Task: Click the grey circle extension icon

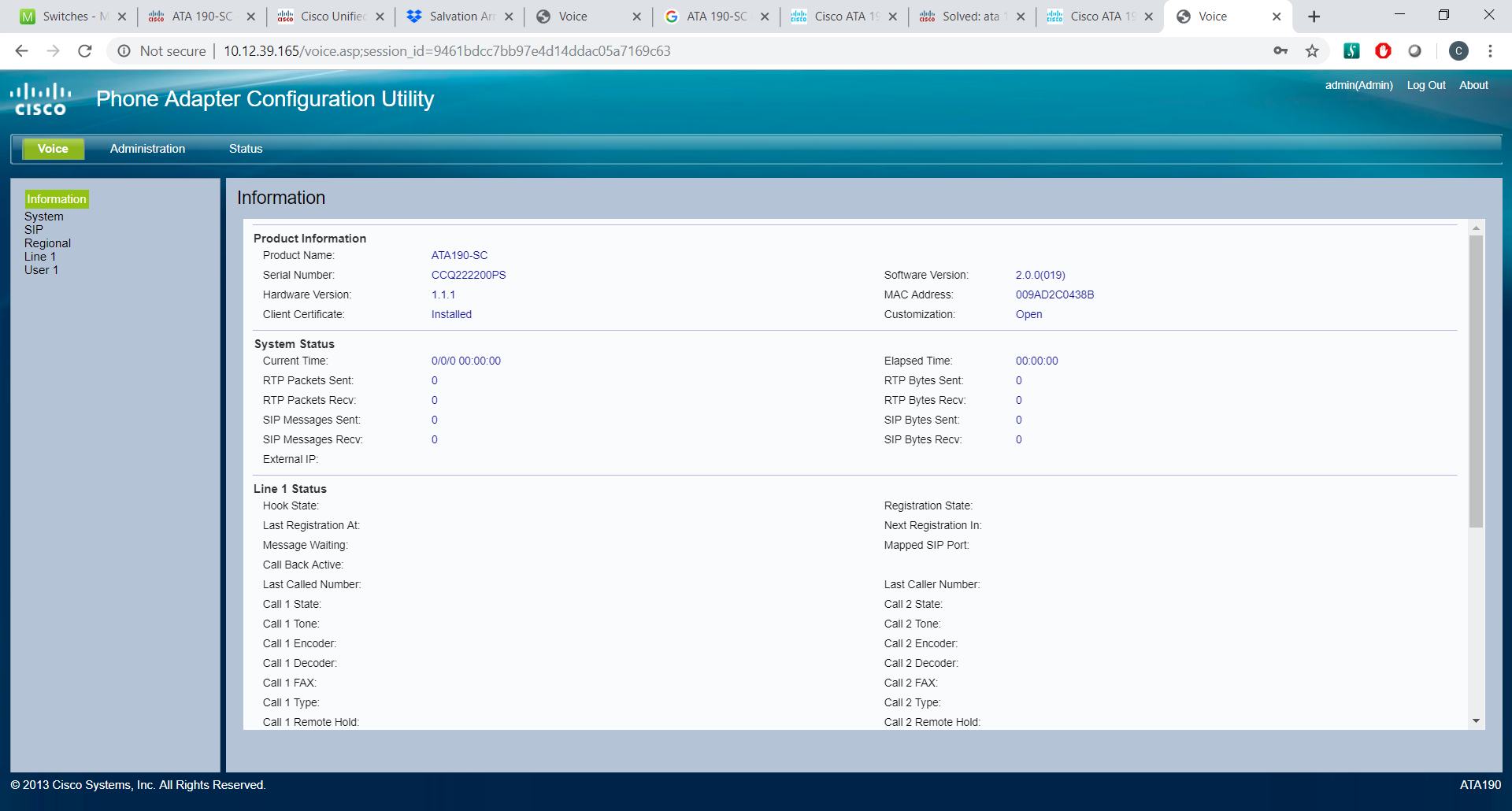Action: [1415, 51]
